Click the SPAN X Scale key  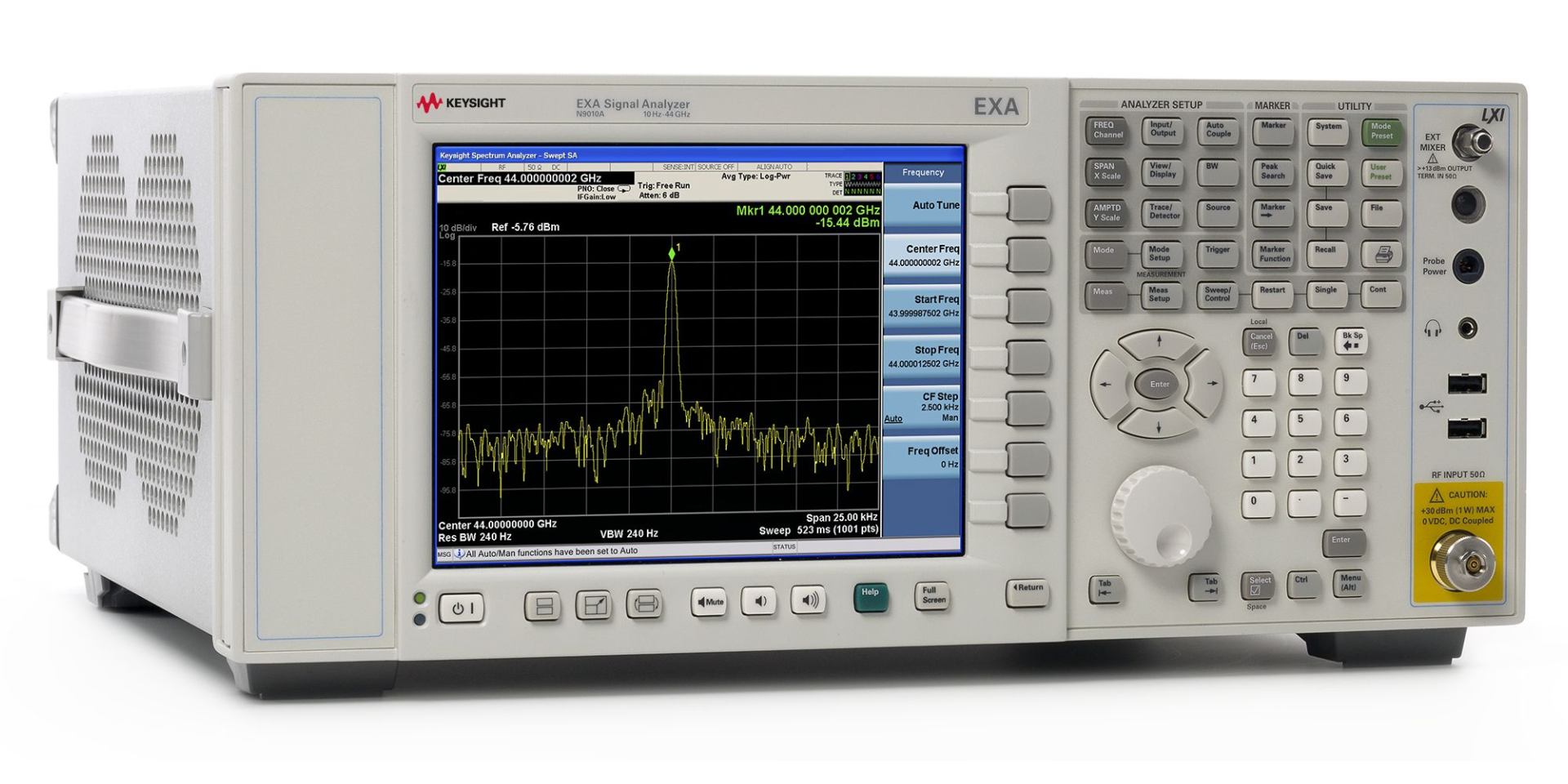click(x=1107, y=172)
